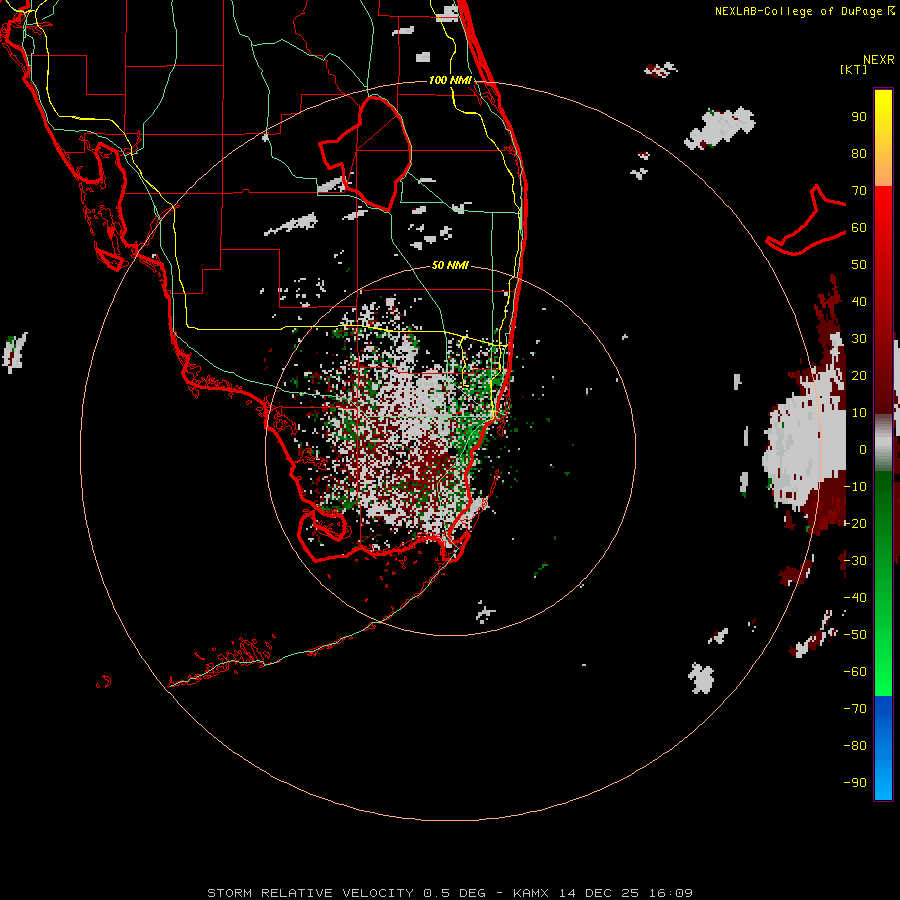This screenshot has width=900, height=900.
Task: Click the '16:09' time stamp
Action: [x=671, y=893]
